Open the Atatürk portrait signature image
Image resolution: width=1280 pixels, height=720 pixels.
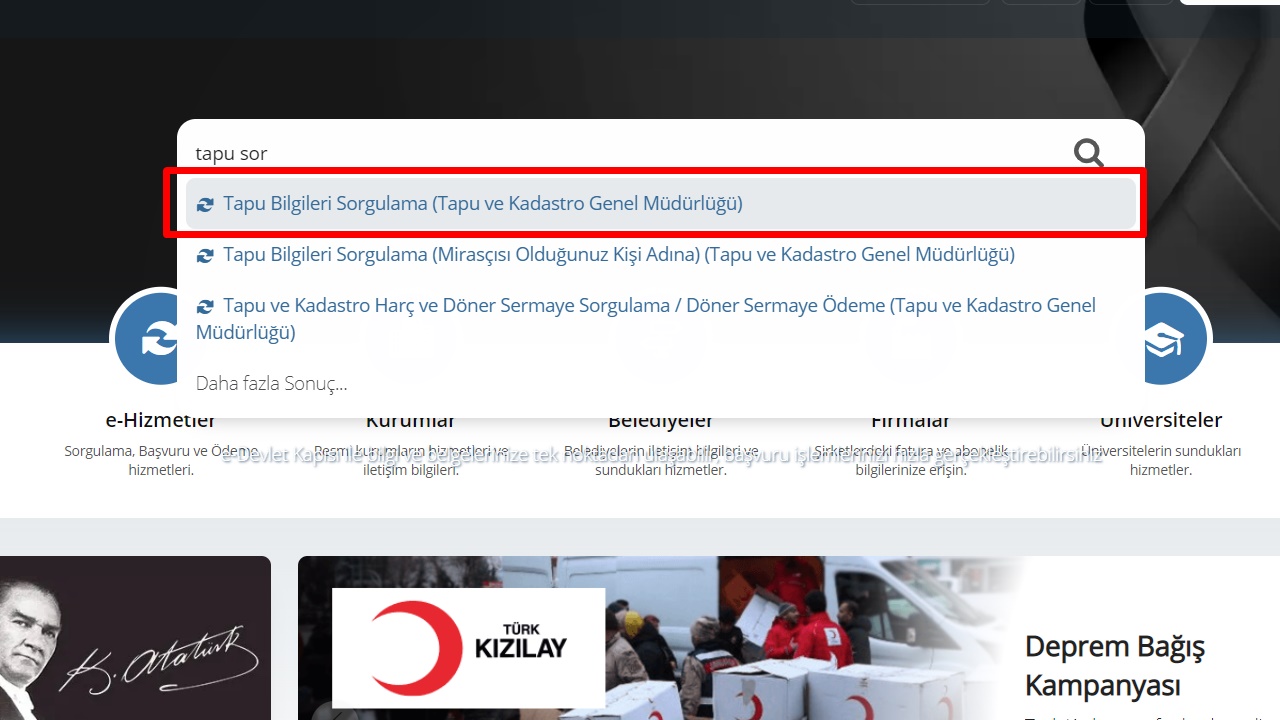click(135, 640)
